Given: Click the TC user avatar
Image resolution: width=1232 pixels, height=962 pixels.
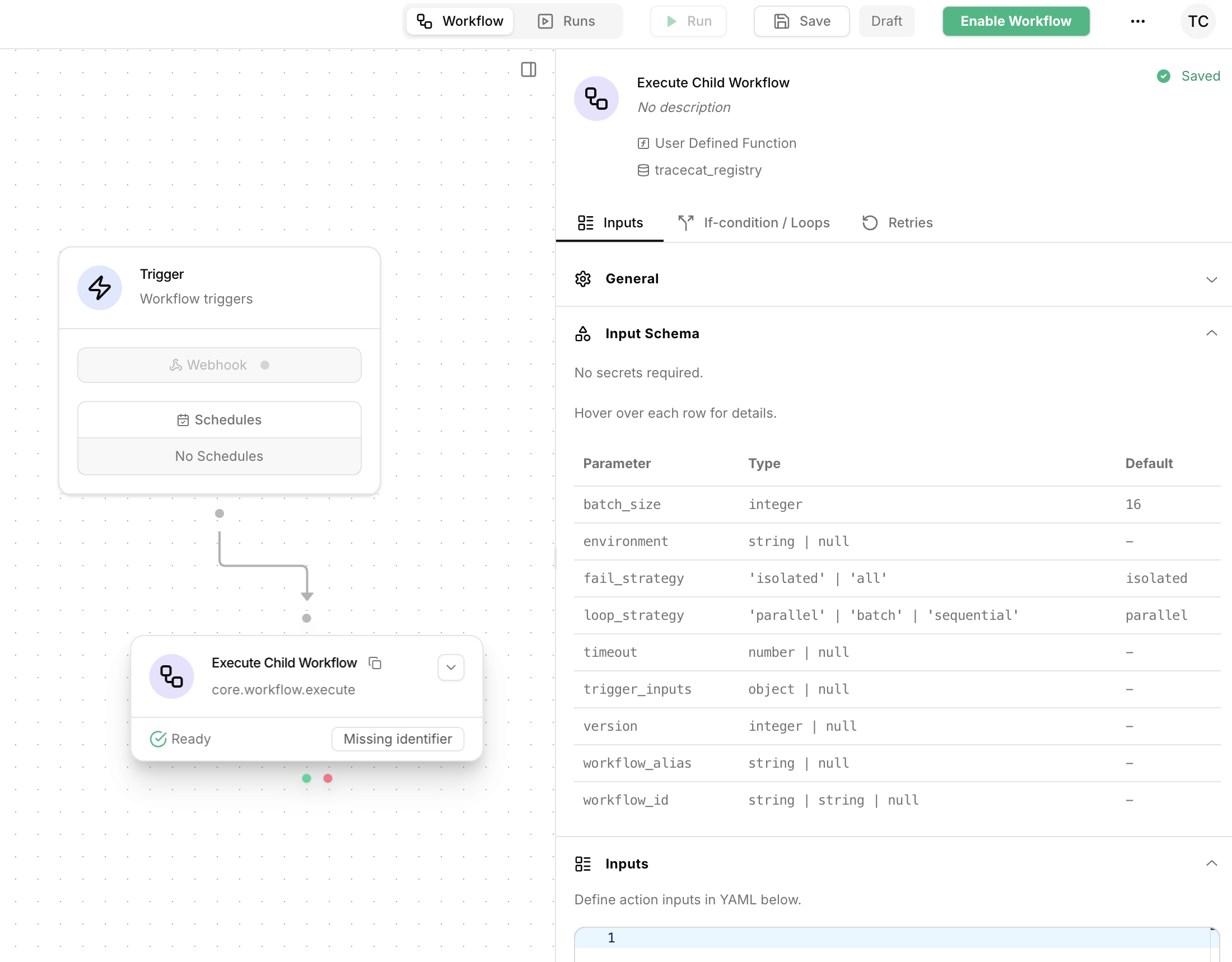Looking at the screenshot, I should coord(1198,21).
